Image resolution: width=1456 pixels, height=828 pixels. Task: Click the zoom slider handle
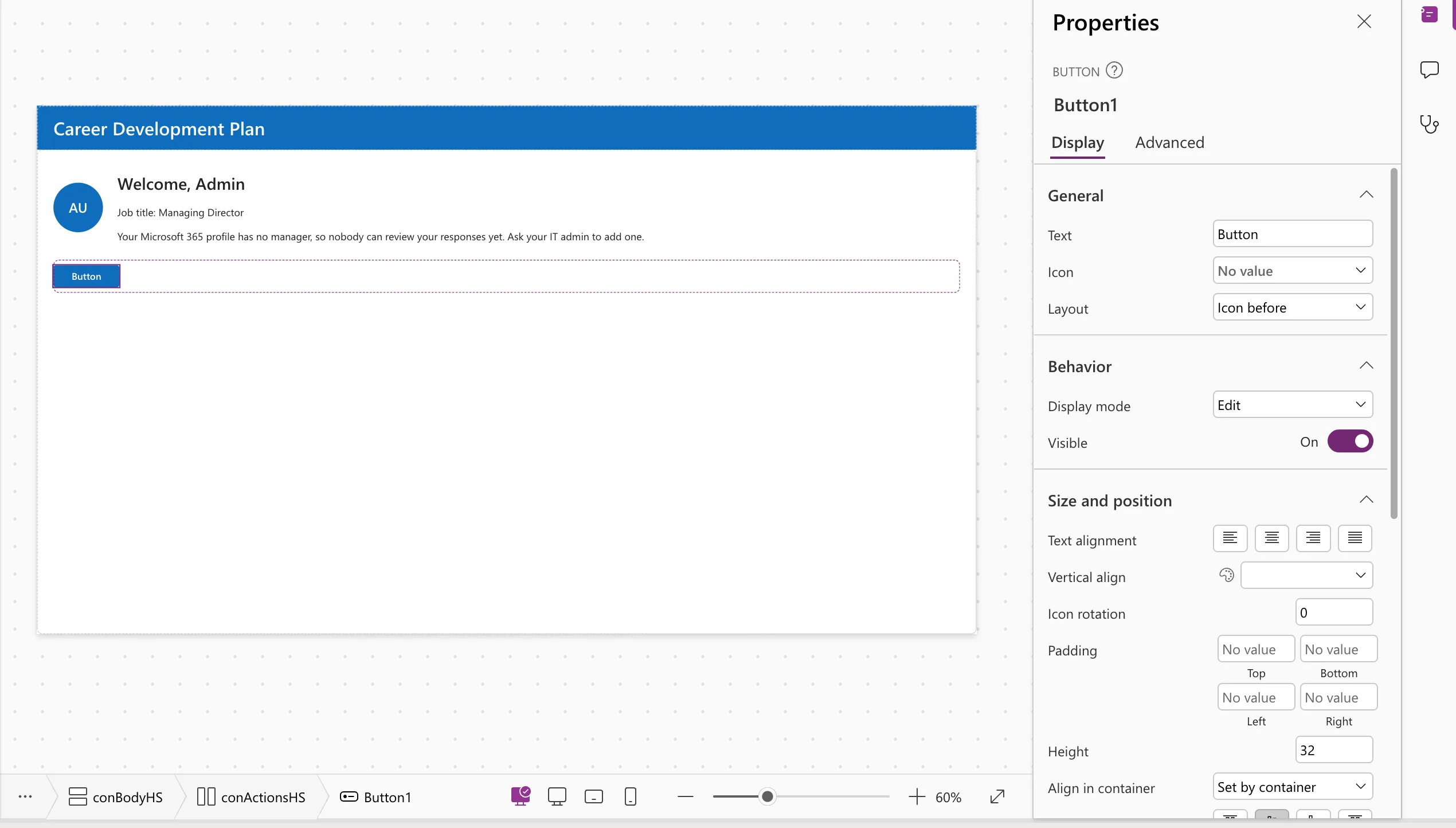click(x=768, y=796)
